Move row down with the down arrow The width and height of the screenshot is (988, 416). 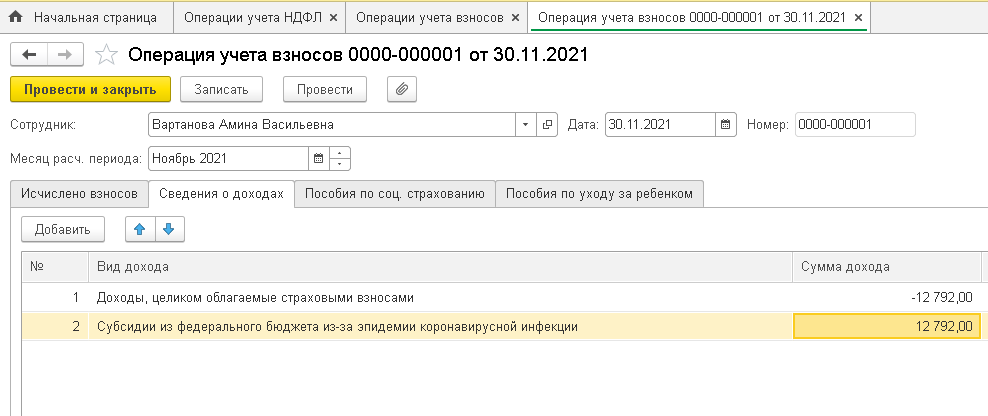(168, 229)
